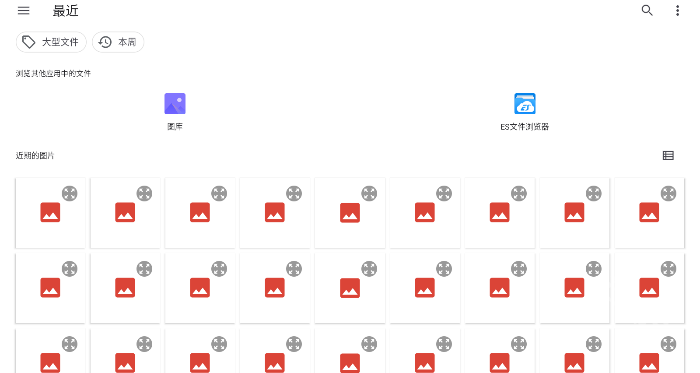Click the 浏览其他应用中的文件 heading
Image resolution: width=700 pixels, height=373 pixels.
[53, 73]
